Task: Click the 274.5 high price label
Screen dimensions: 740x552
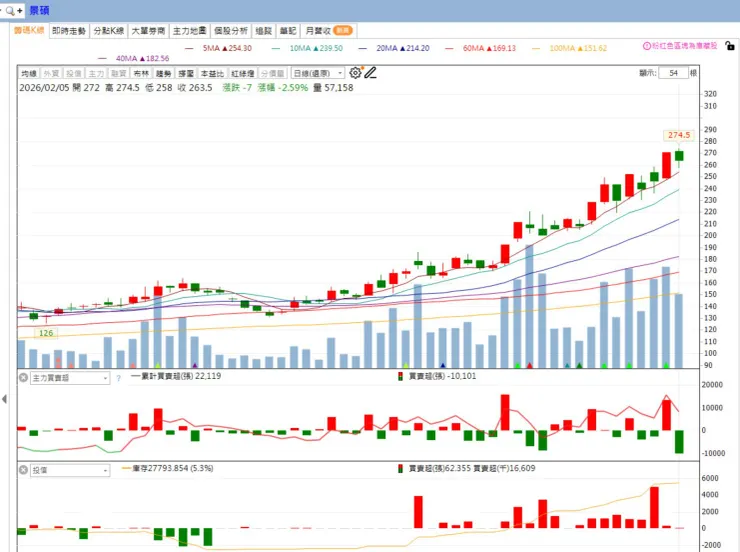Action: (679, 135)
